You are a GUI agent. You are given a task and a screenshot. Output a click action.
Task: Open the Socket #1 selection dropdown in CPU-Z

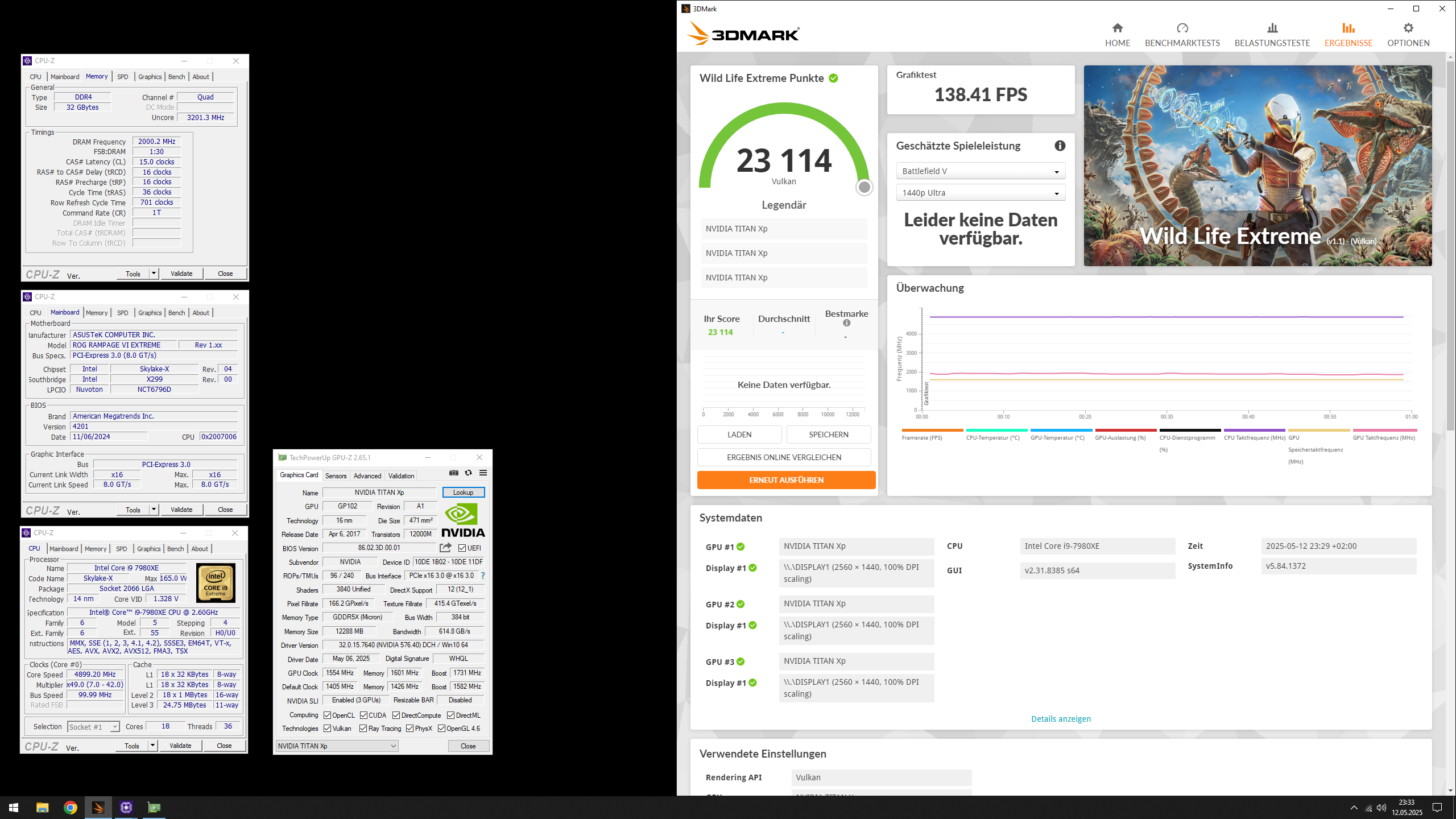(93, 727)
